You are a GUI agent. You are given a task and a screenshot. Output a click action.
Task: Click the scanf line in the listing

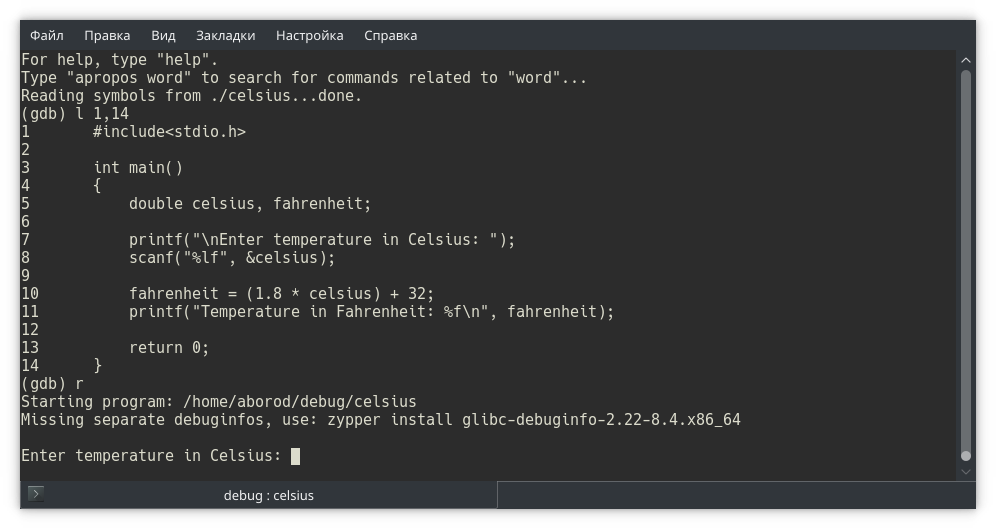coord(231,258)
